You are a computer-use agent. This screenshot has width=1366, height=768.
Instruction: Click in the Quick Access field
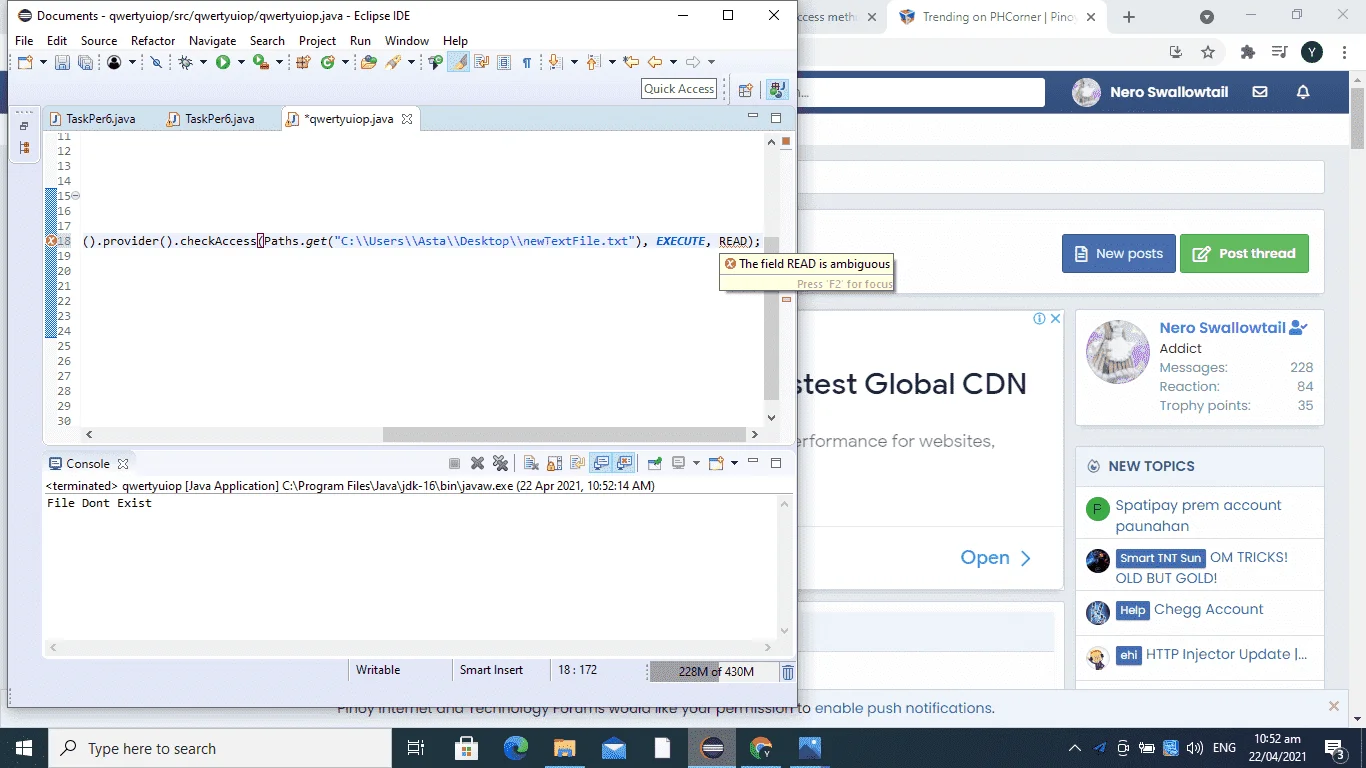click(679, 89)
